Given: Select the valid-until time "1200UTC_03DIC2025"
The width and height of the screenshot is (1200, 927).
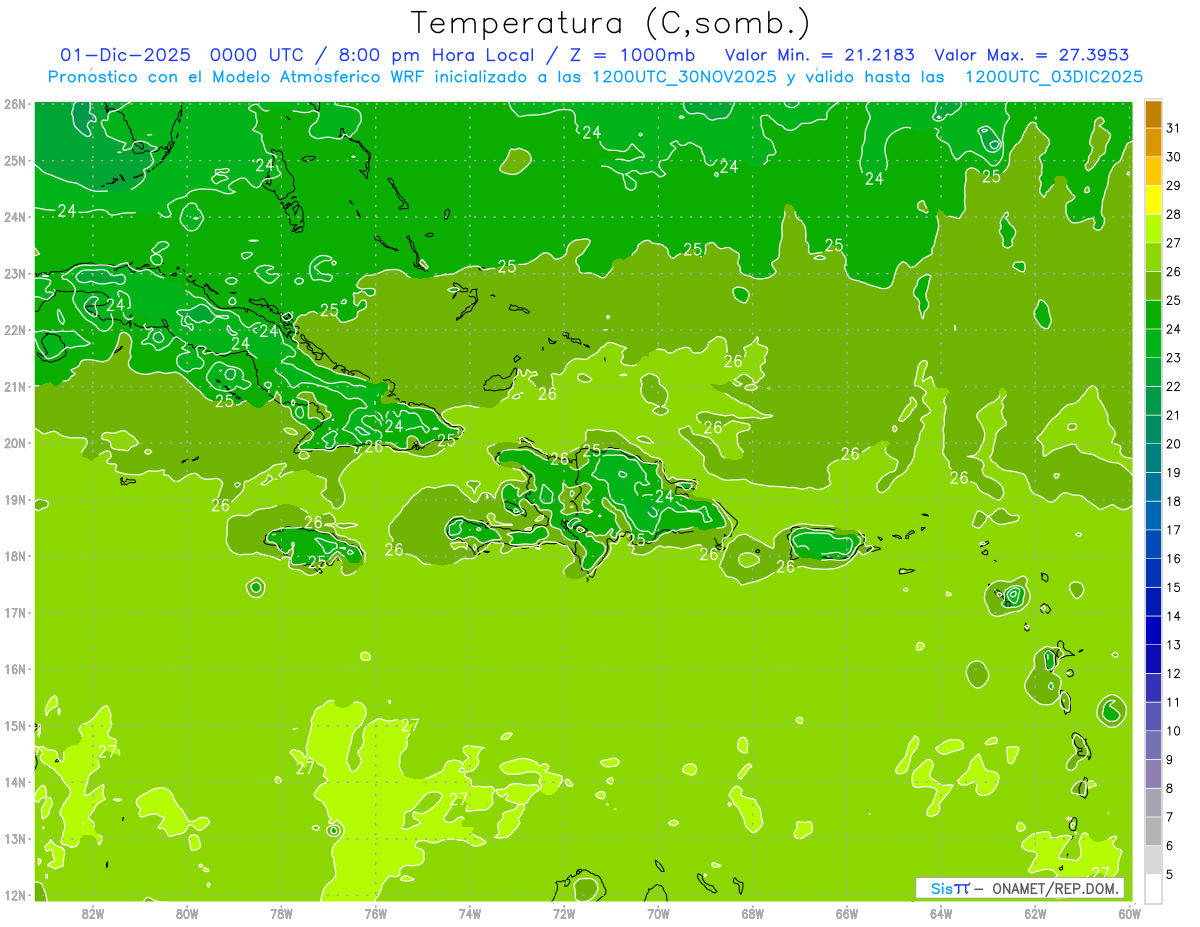Looking at the screenshot, I should [x=1054, y=77].
